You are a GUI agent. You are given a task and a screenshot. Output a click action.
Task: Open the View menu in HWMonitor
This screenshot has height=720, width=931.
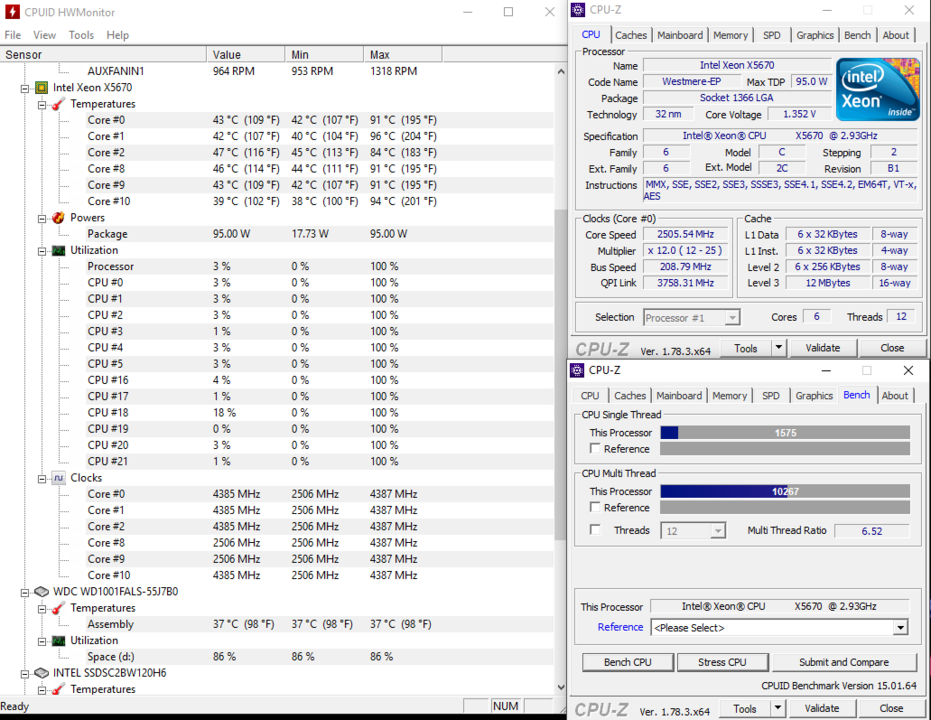pos(45,35)
